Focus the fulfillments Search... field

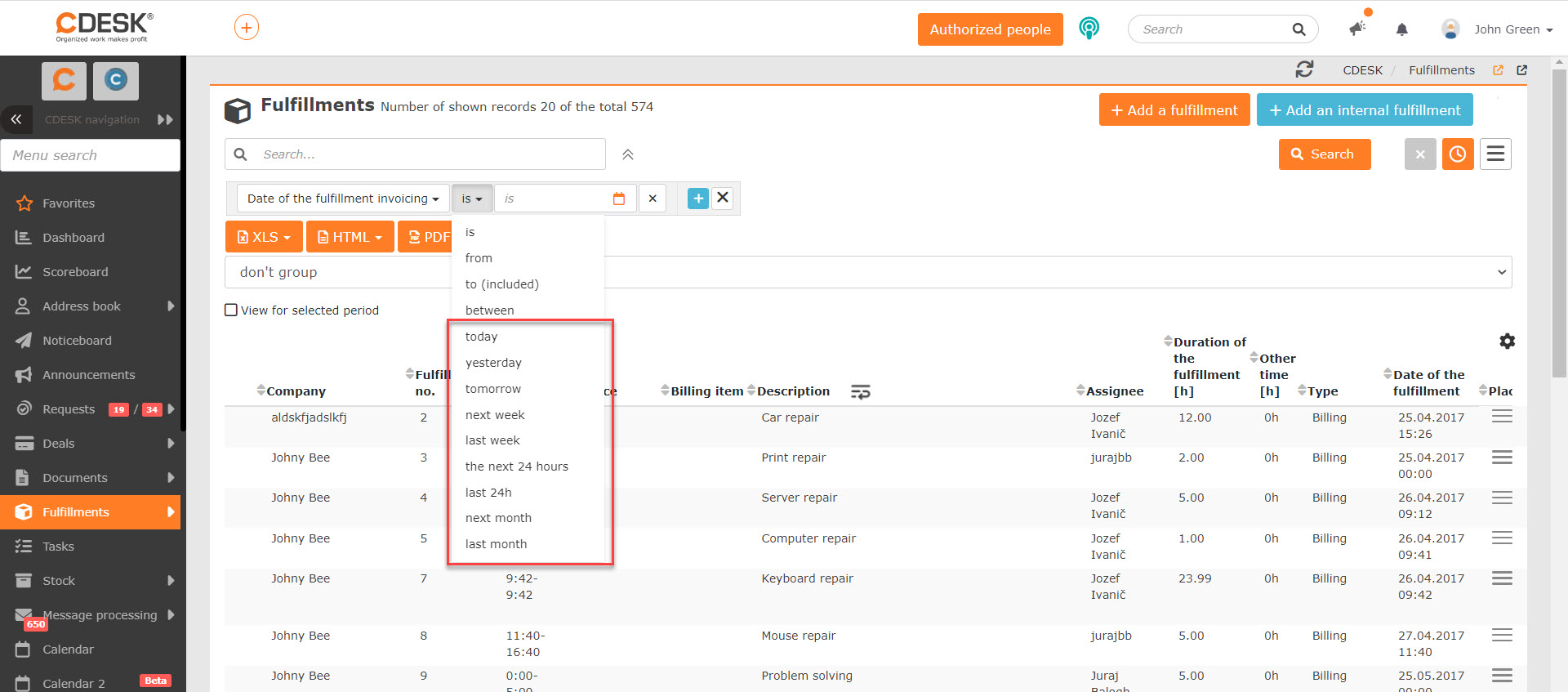(x=415, y=154)
